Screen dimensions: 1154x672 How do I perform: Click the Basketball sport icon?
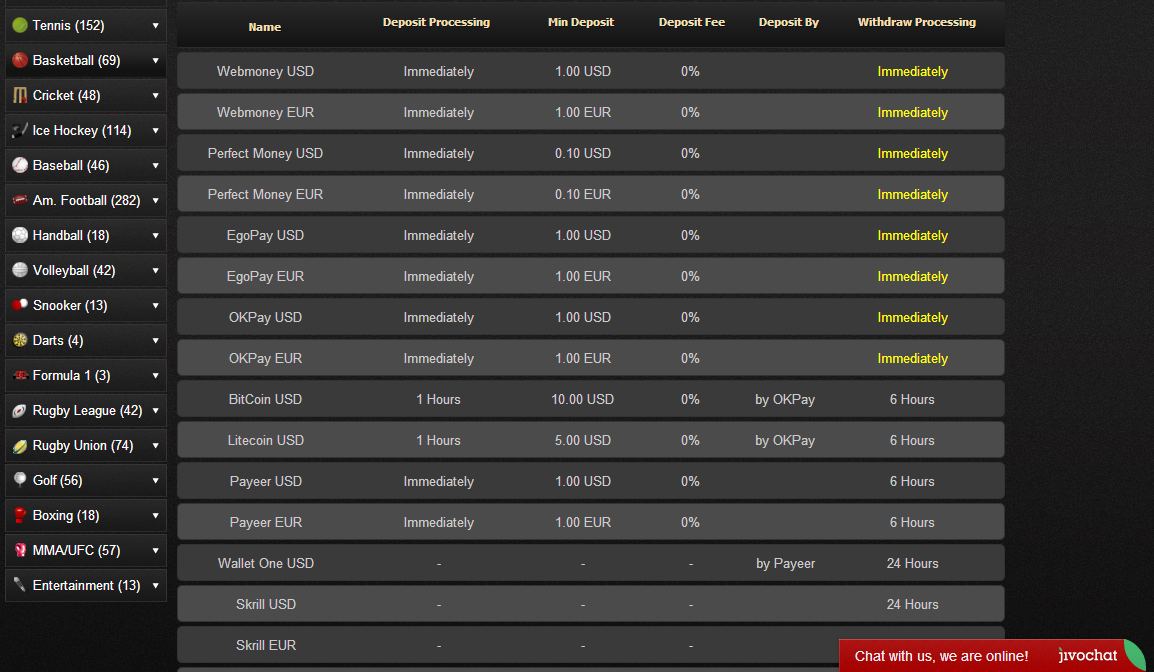(20, 60)
